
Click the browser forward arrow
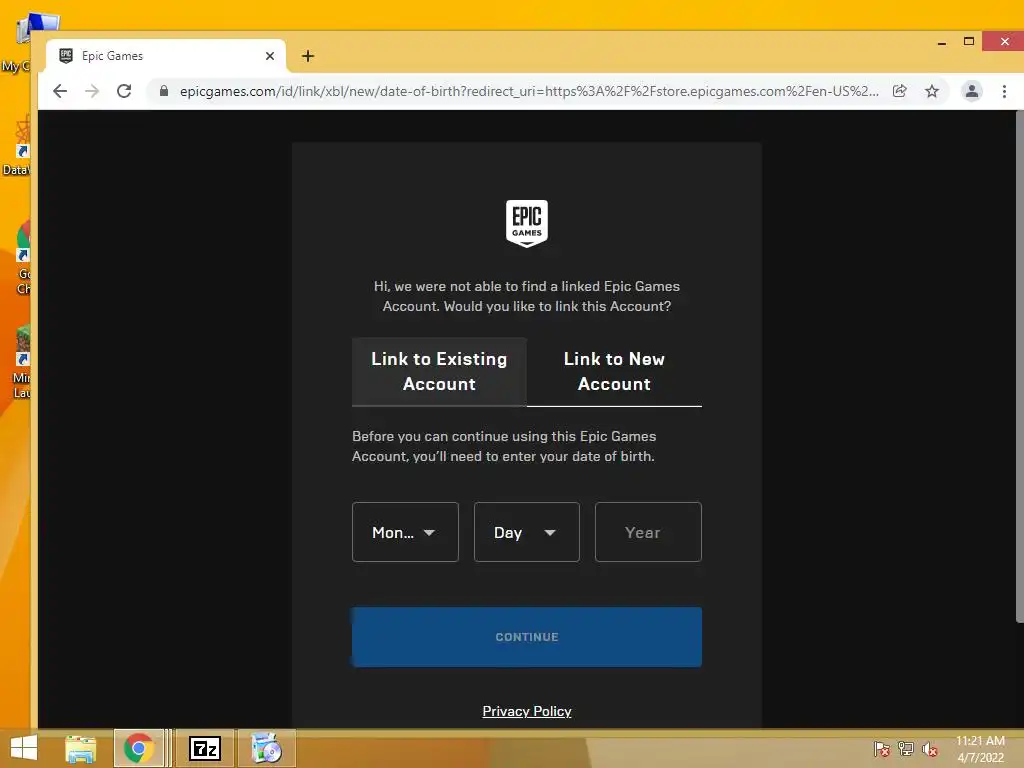92,91
